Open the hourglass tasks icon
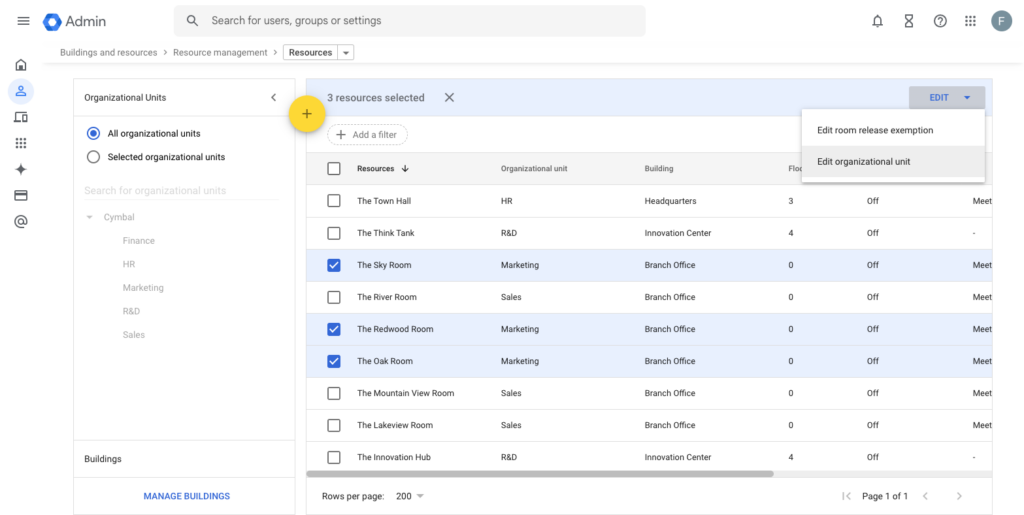Screen dimensions: 1024x515 908,21
